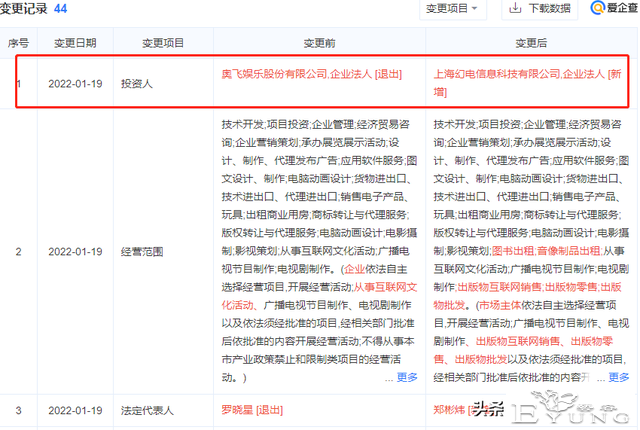Click the date 2022-01-19 in row 3
This screenshot has width=640, height=430.
point(75,410)
